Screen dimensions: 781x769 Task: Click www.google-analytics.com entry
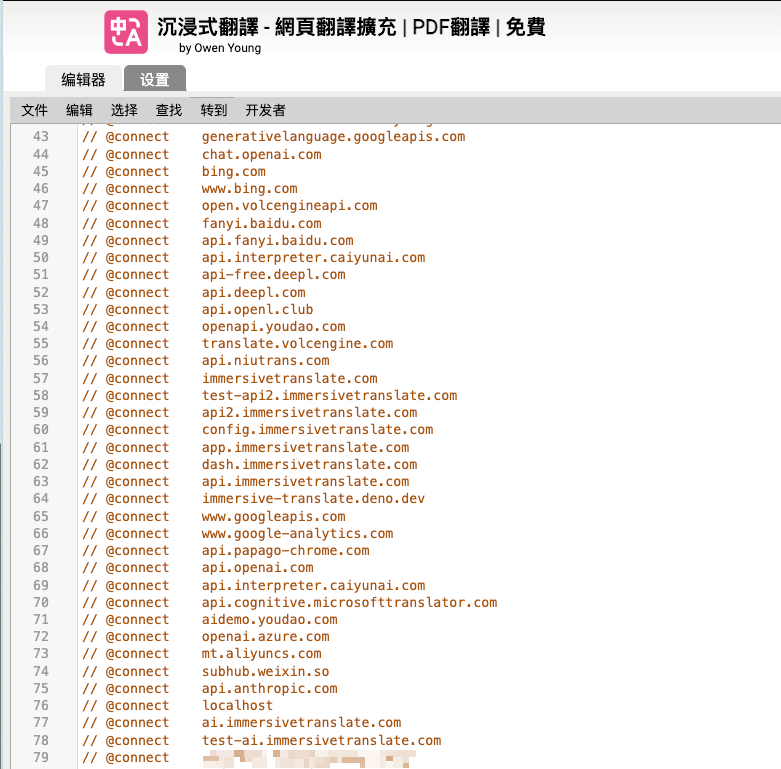click(x=297, y=533)
